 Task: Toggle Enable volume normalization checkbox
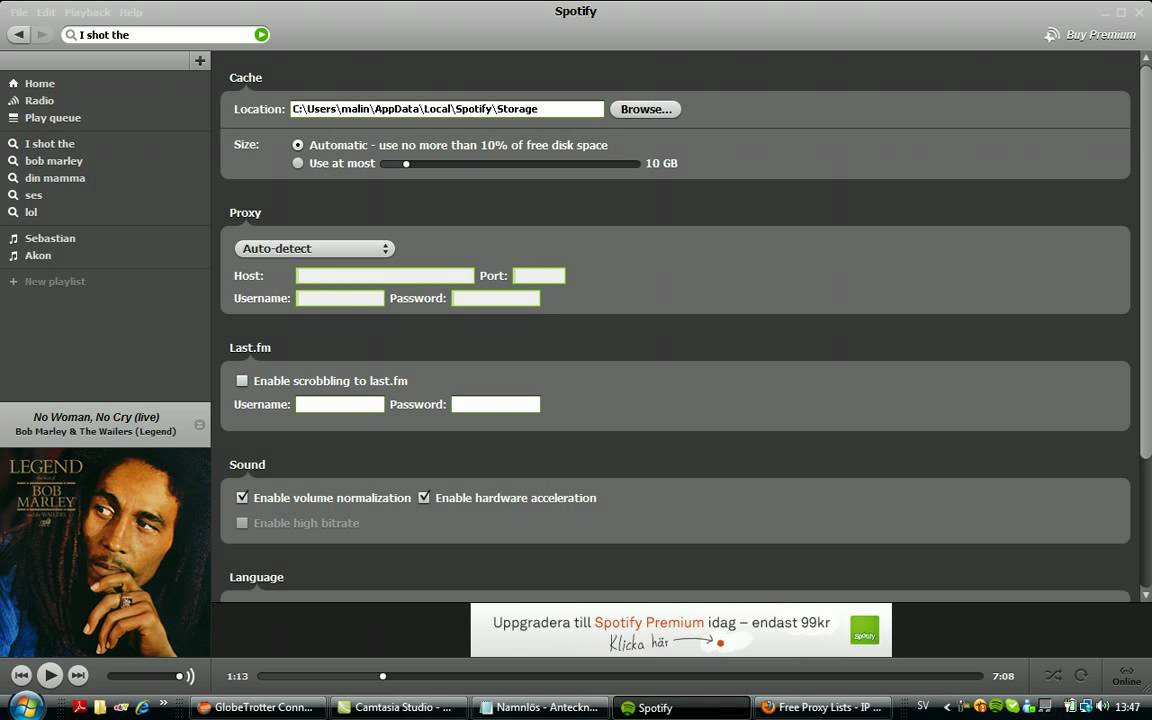[242, 497]
